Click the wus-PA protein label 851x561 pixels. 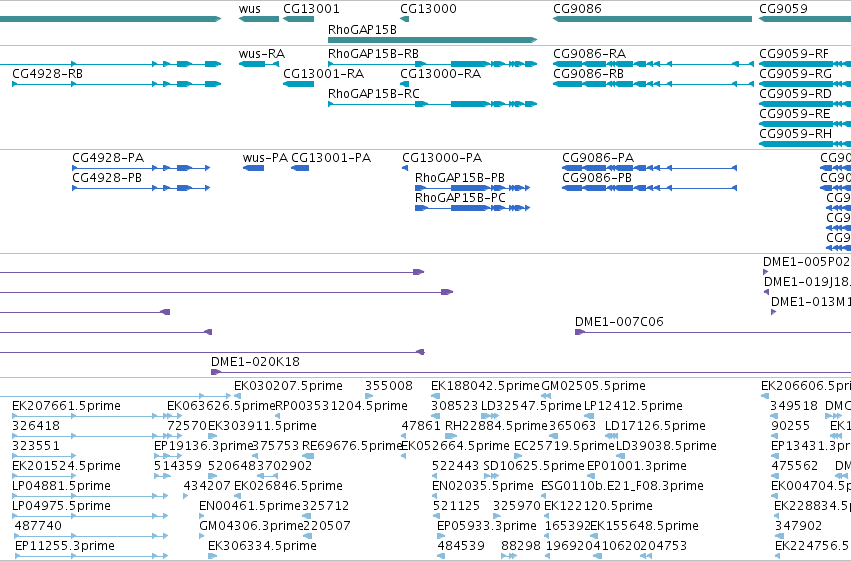(x=265, y=158)
